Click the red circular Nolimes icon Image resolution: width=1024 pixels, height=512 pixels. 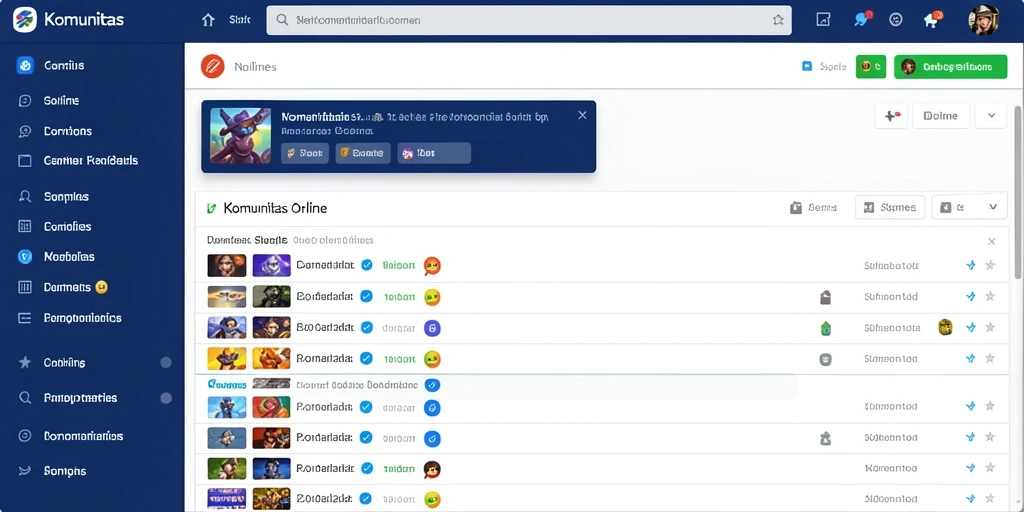[213, 66]
